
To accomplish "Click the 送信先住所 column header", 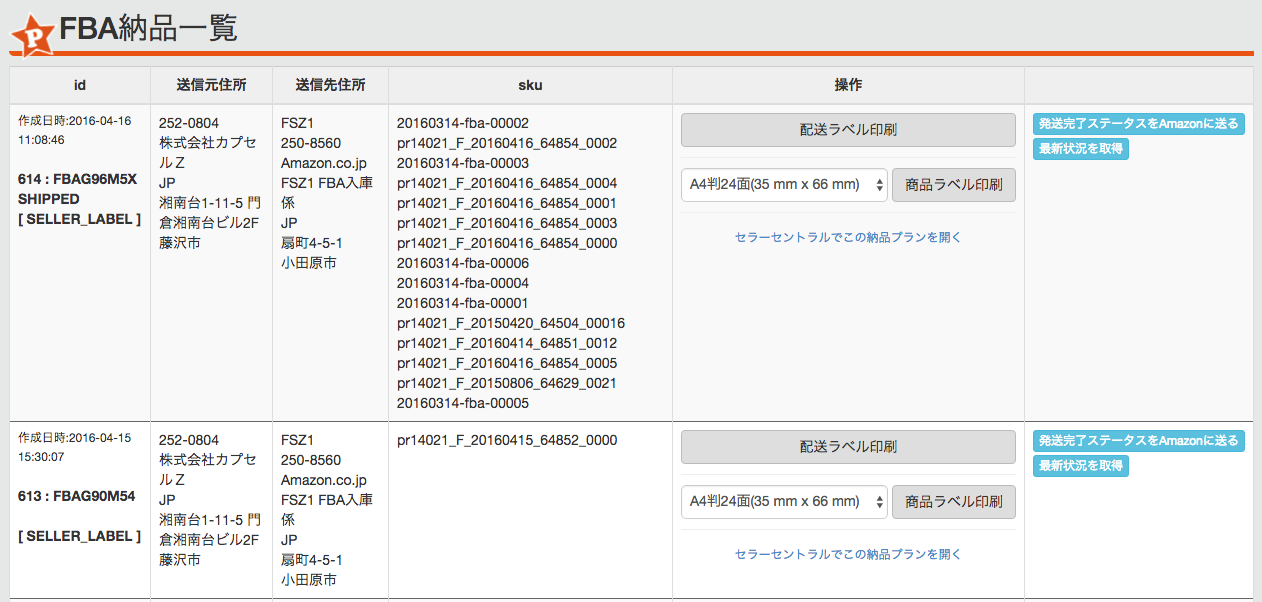I will tap(330, 86).
